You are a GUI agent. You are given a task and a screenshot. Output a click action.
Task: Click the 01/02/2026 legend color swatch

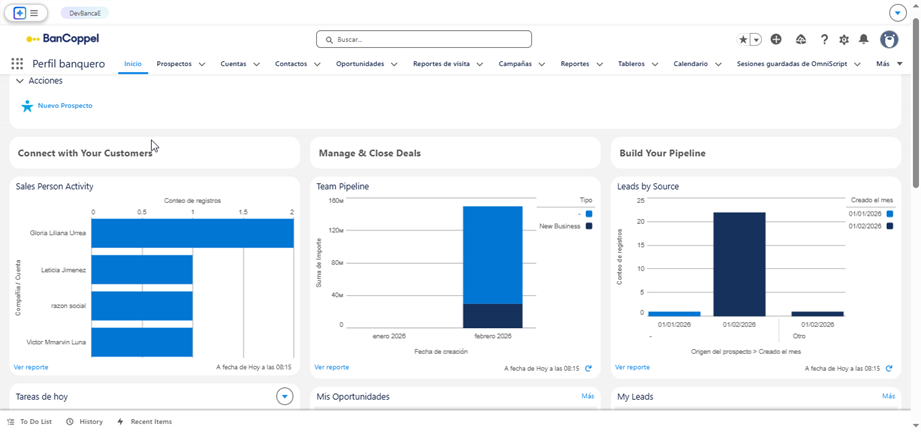point(890,226)
